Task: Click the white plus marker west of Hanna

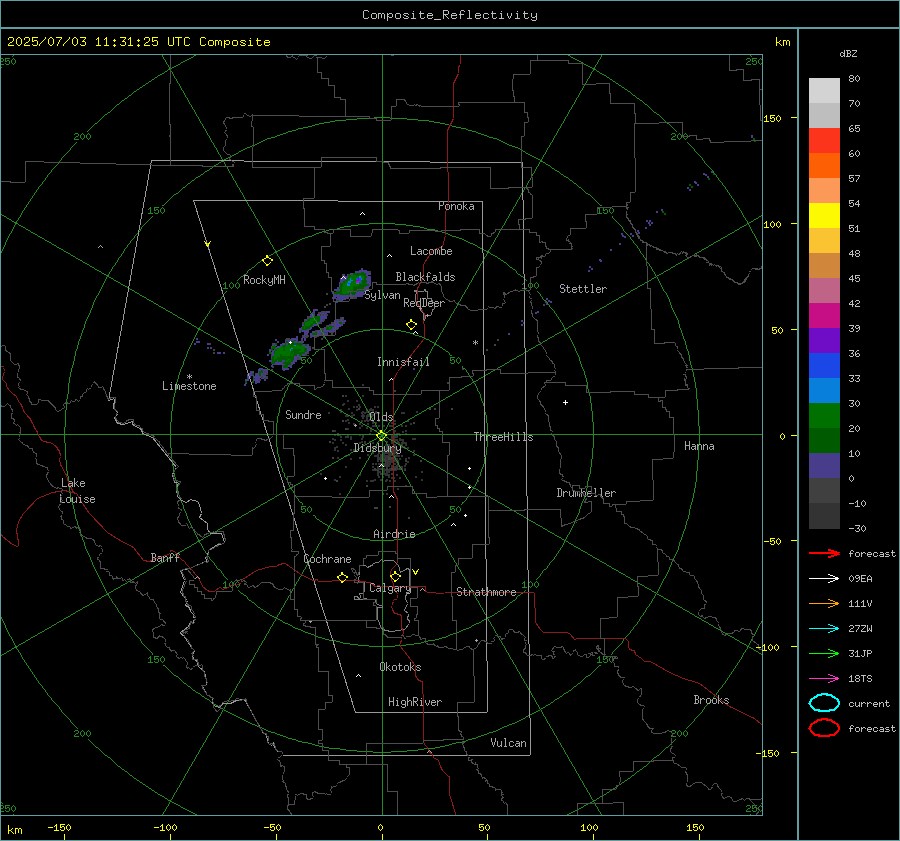Action: (x=565, y=402)
